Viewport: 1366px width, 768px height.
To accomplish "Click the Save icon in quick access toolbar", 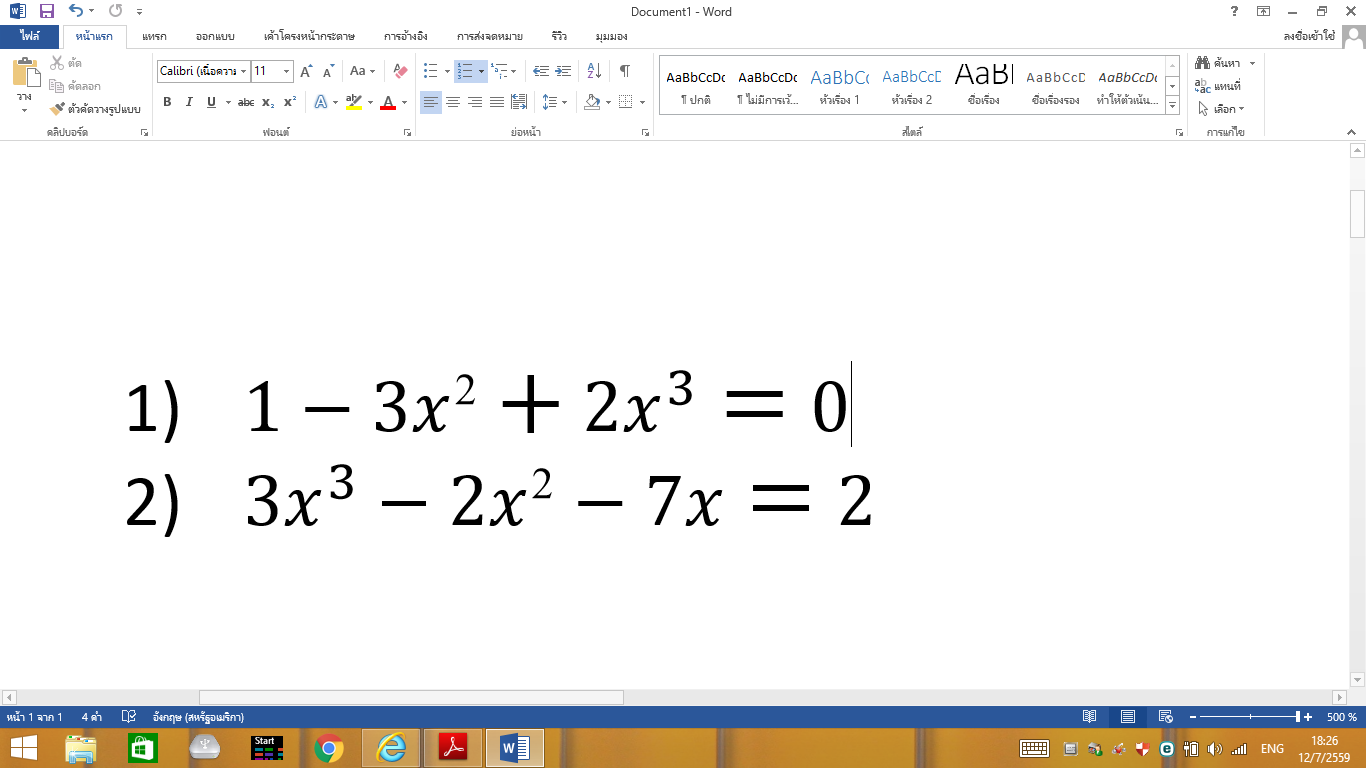I will coord(46,12).
